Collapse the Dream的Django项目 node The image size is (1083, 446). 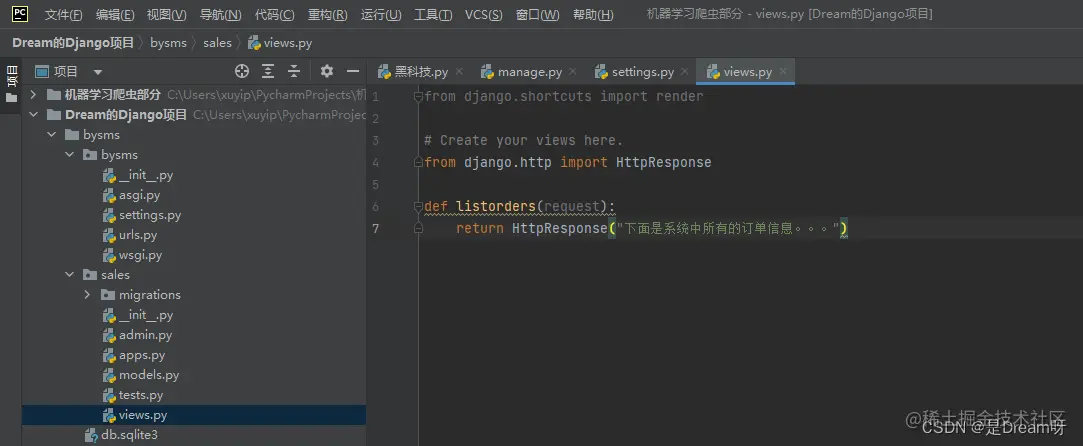point(32,115)
